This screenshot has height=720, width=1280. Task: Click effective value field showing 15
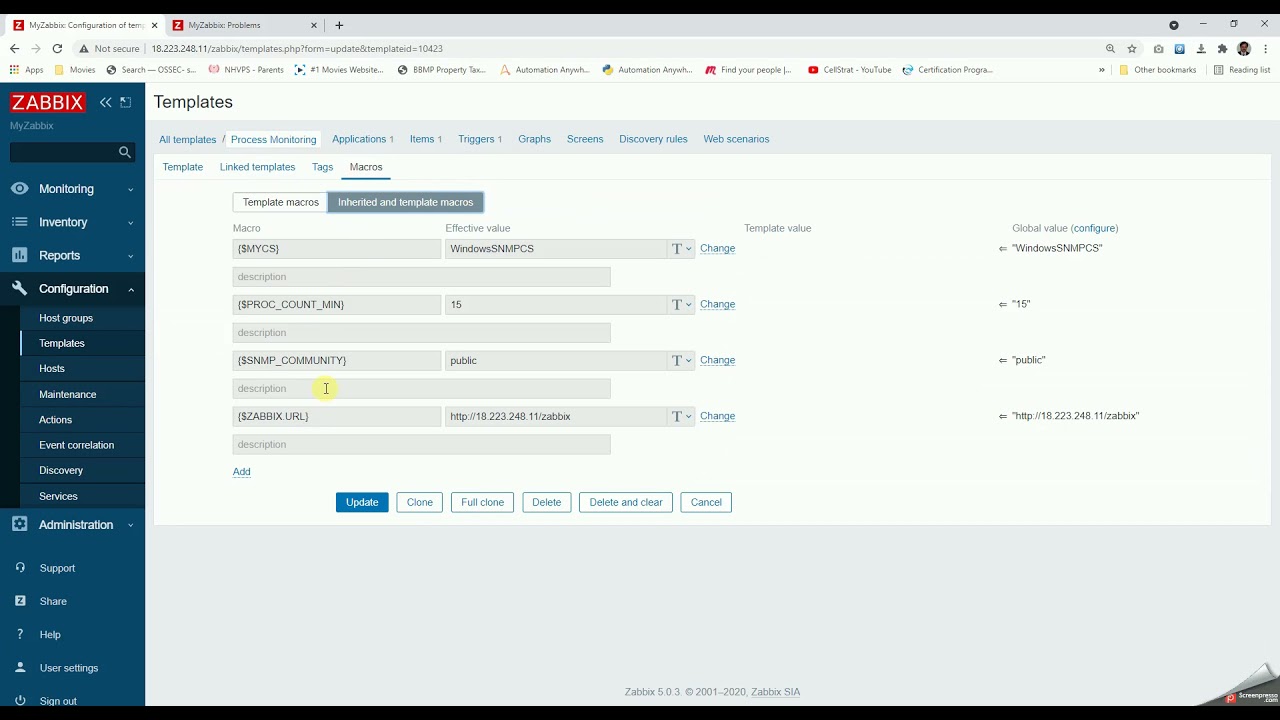pyautogui.click(x=556, y=304)
